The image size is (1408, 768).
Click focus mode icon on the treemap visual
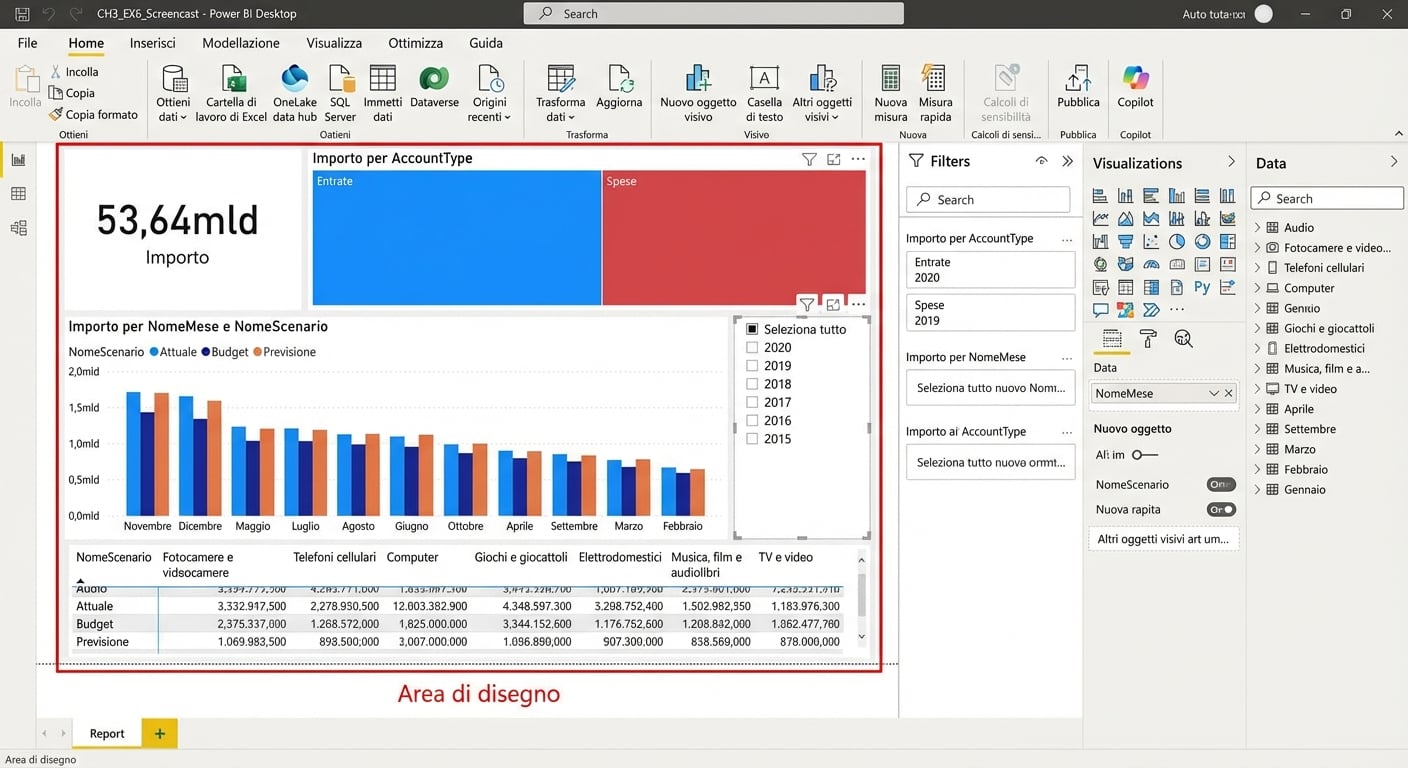point(833,160)
